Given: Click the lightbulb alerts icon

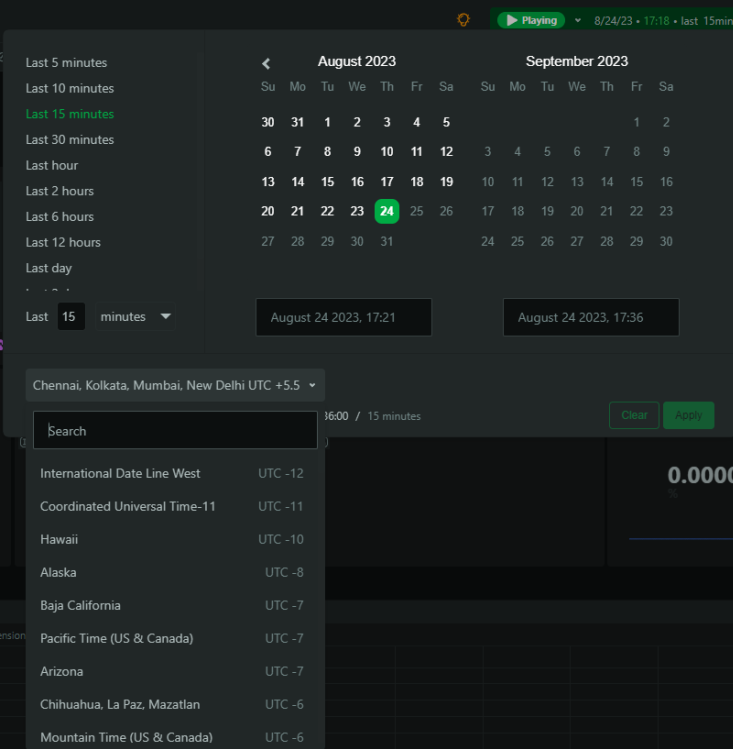Looking at the screenshot, I should point(463,20).
